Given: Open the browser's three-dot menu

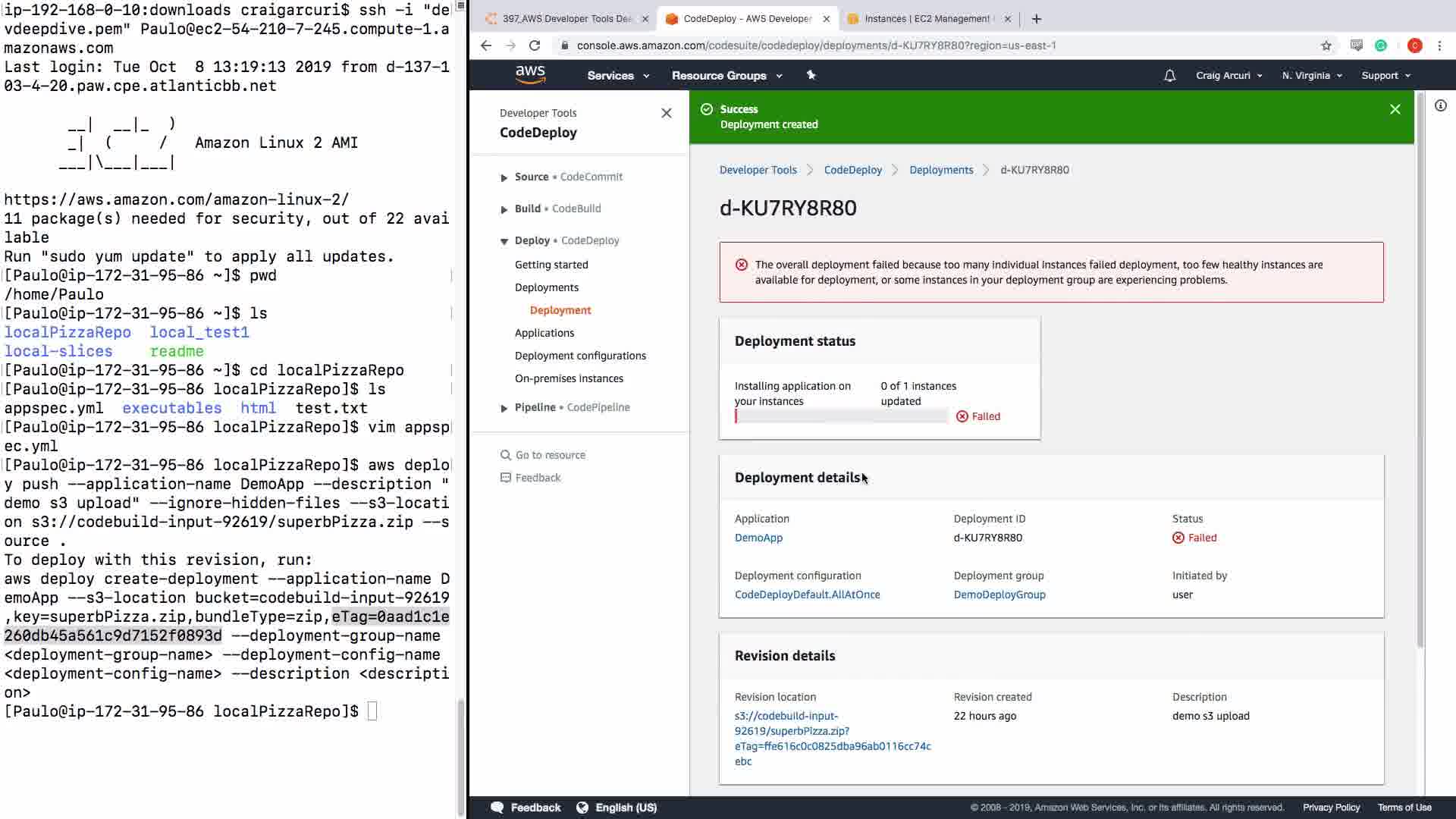Looking at the screenshot, I should (x=1439, y=45).
